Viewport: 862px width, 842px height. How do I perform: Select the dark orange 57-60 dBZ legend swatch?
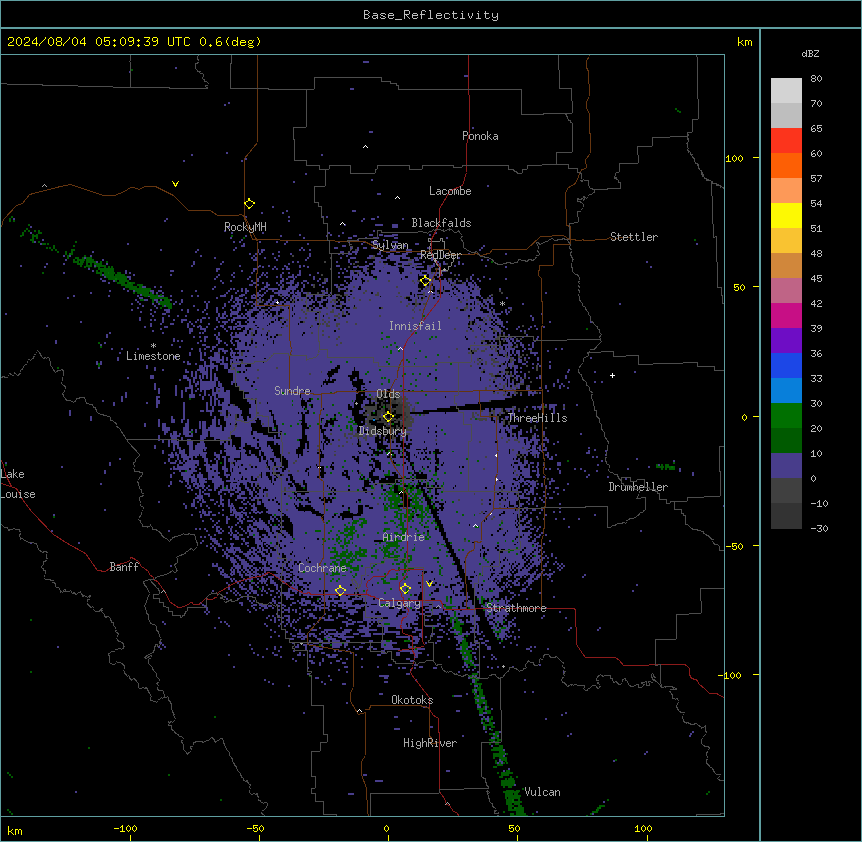pyautogui.click(x=786, y=165)
